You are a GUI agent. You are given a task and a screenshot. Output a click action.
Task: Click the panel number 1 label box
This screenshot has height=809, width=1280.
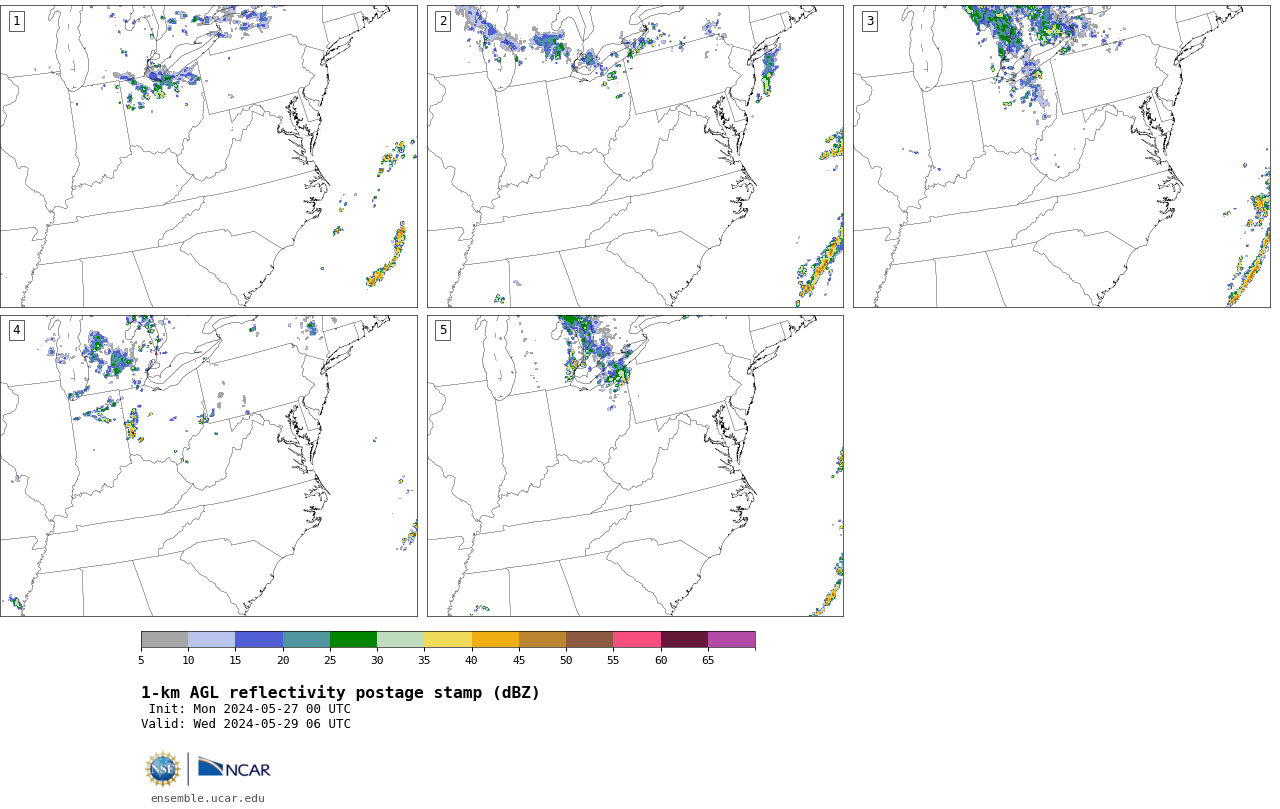coord(16,21)
